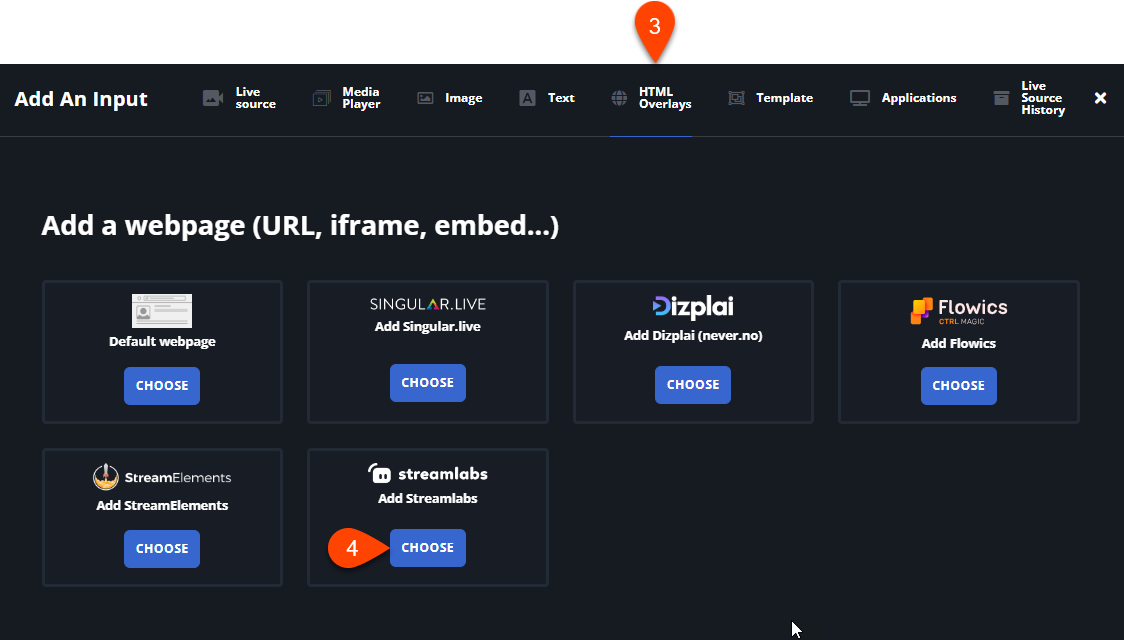Click the StreamElements logo
This screenshot has height=640, width=1124.
click(x=162, y=477)
